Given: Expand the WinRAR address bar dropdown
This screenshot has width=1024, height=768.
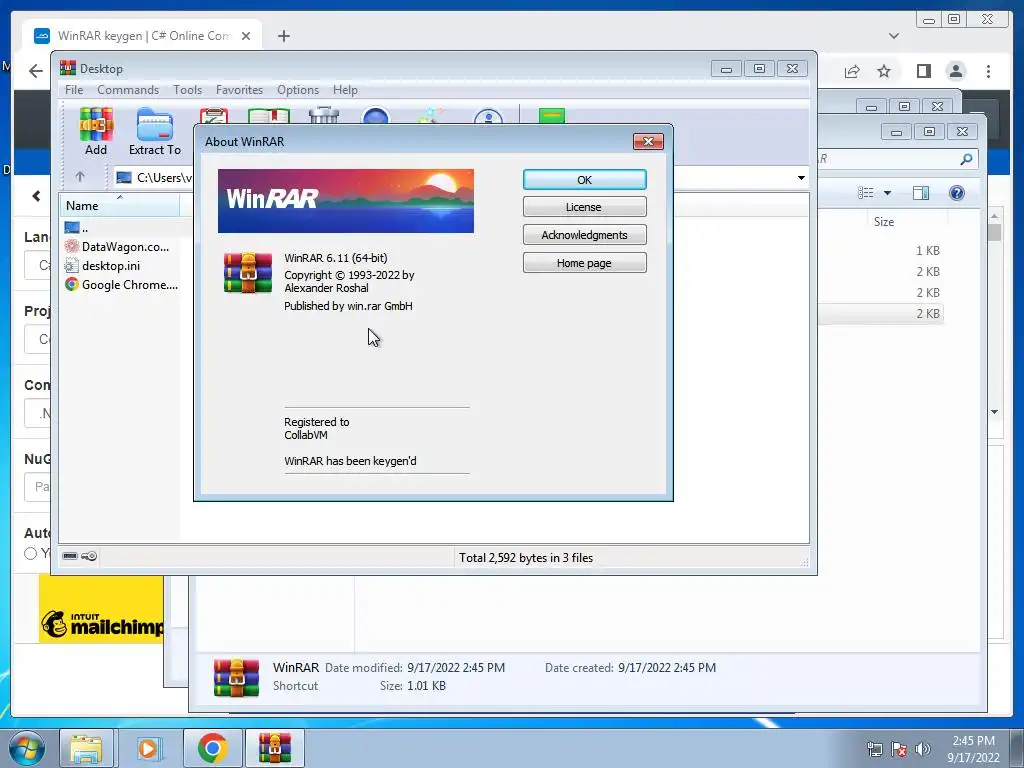Looking at the screenshot, I should click(x=801, y=178).
